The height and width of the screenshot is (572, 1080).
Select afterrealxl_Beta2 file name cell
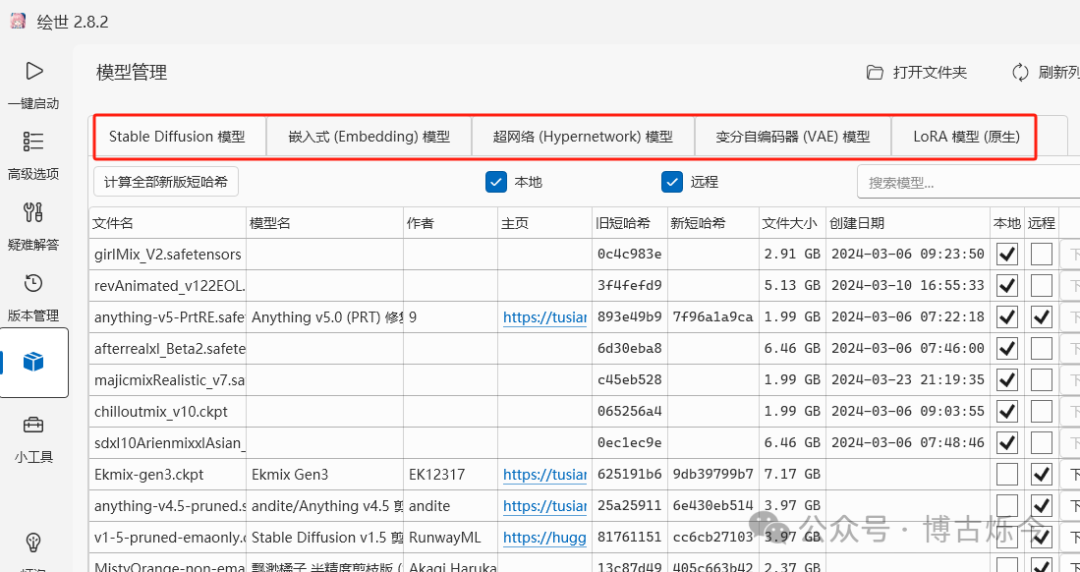[x=167, y=349]
